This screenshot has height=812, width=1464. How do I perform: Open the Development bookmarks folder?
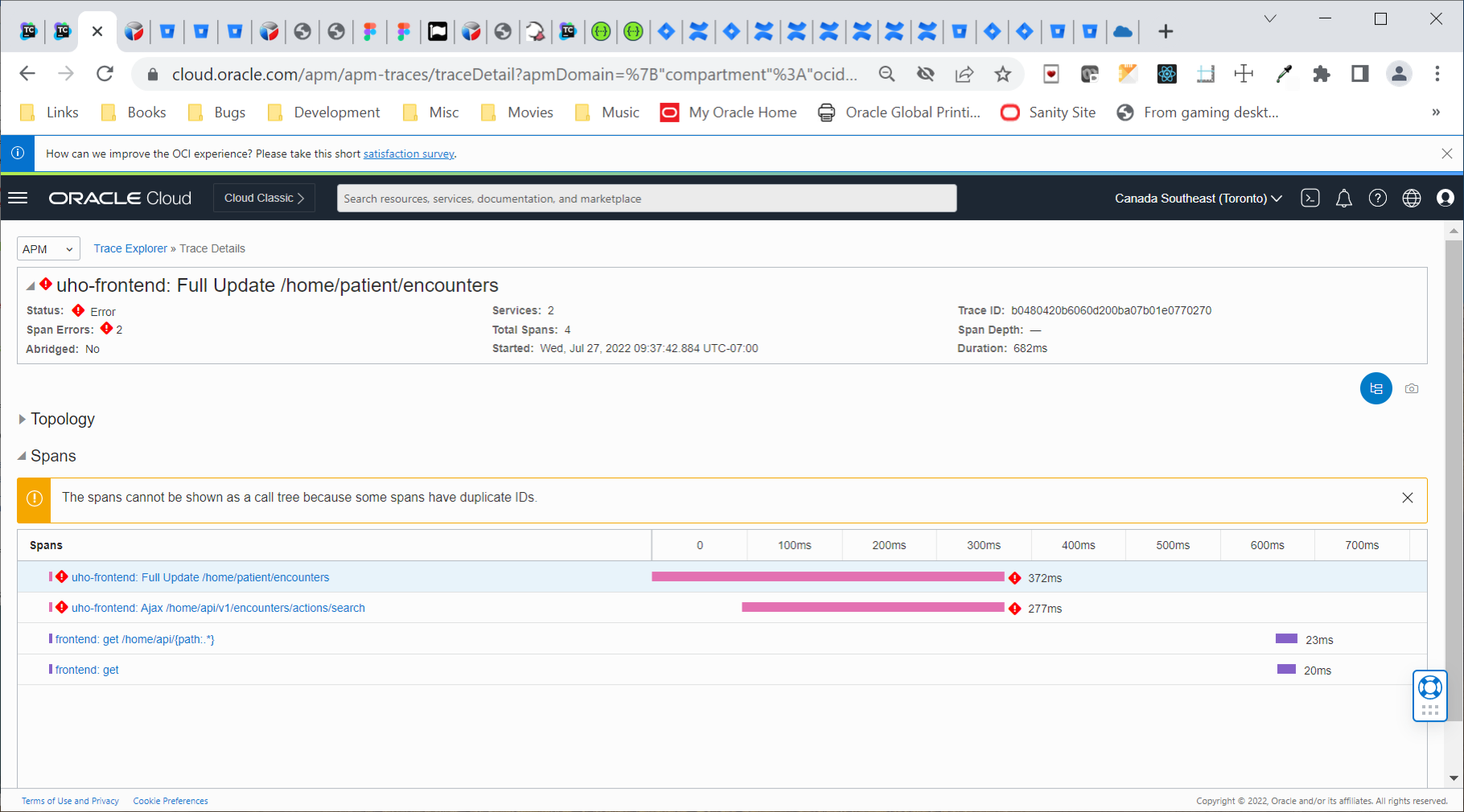point(323,113)
